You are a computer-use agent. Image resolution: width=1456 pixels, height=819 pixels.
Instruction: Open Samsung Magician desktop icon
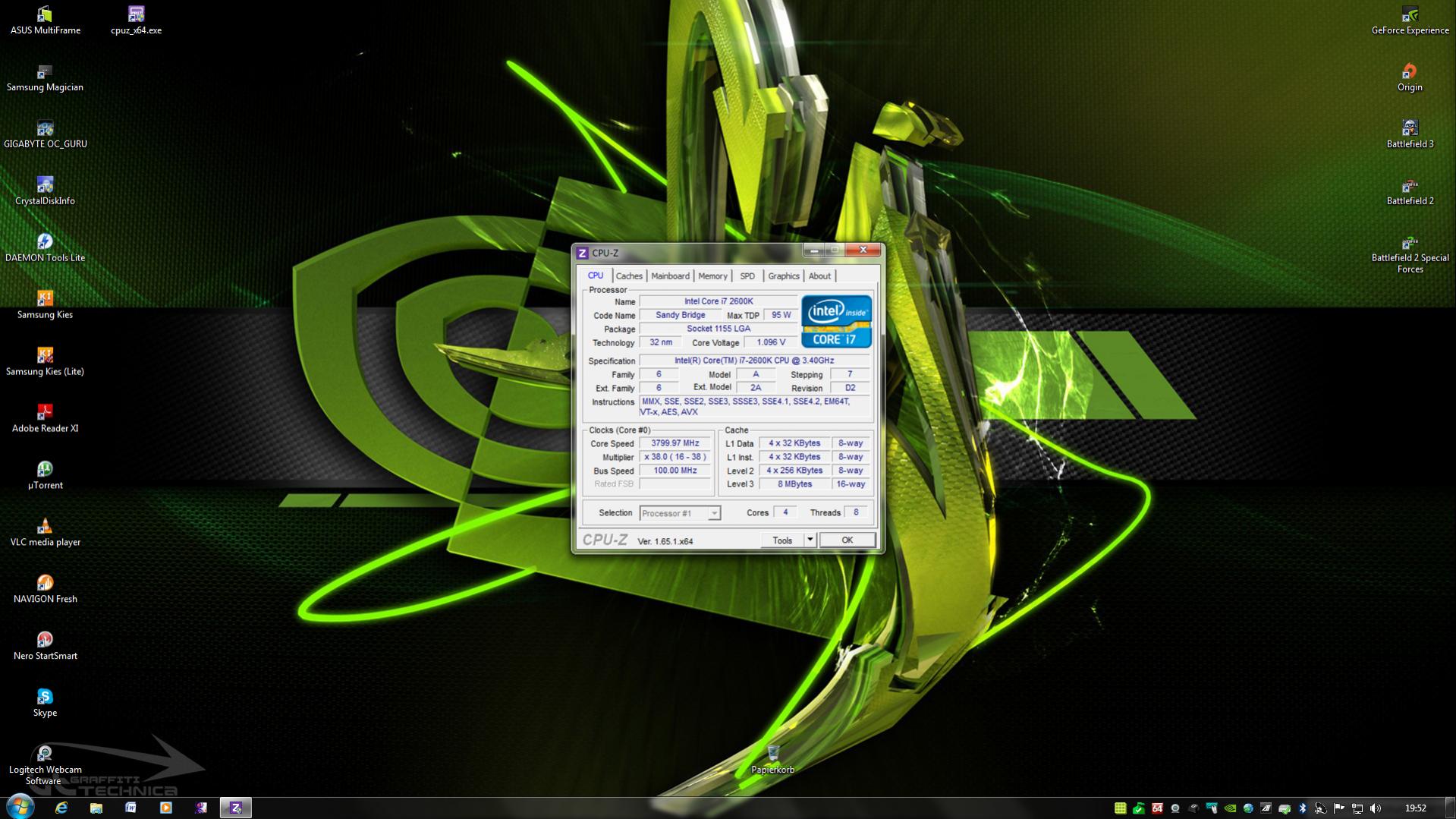pos(45,78)
